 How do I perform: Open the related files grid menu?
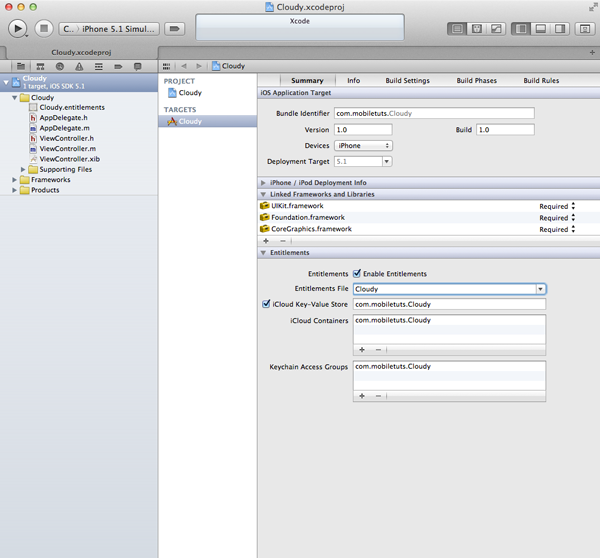coord(166,66)
